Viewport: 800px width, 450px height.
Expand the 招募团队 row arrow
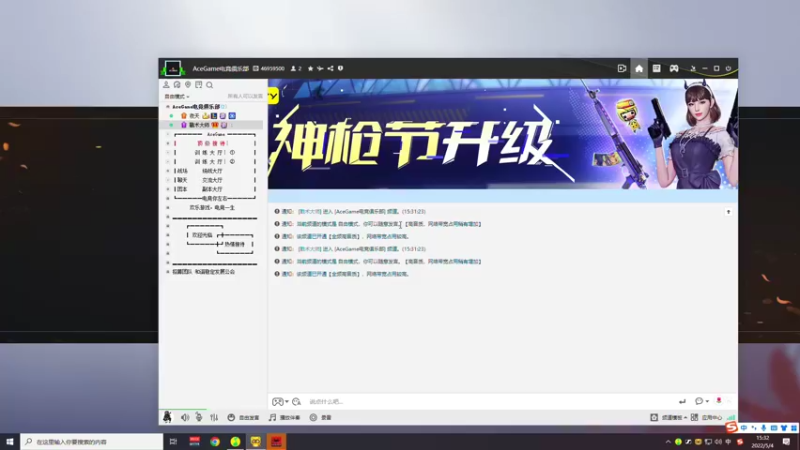click(168, 272)
